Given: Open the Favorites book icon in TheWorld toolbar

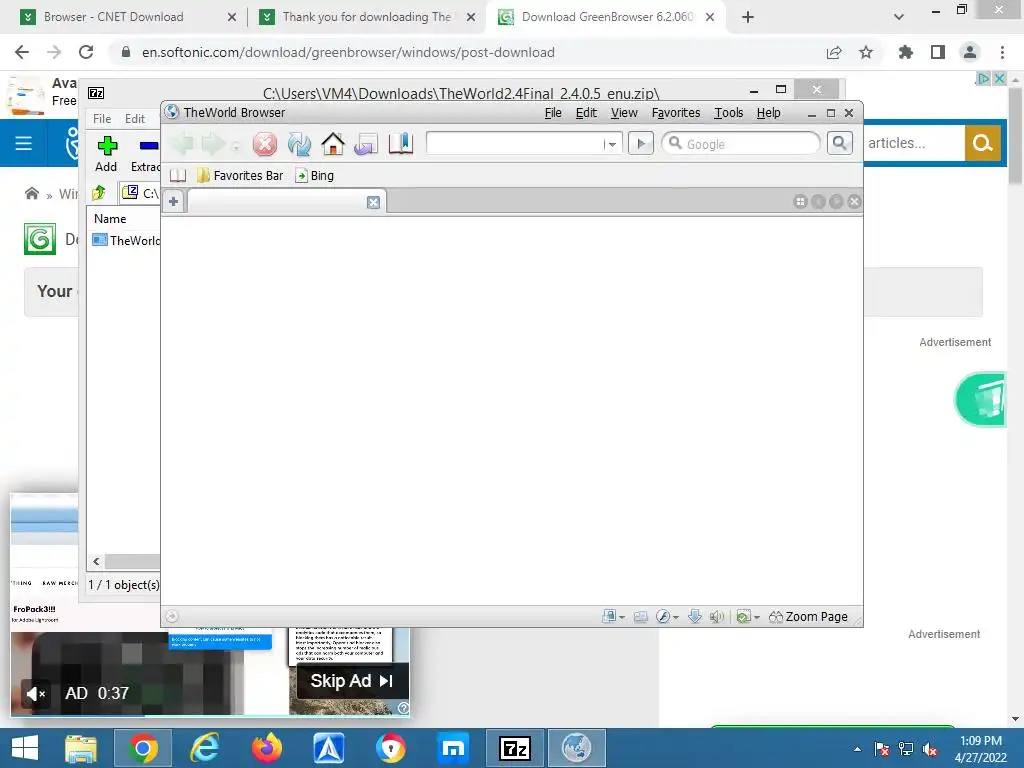Looking at the screenshot, I should coord(400,144).
